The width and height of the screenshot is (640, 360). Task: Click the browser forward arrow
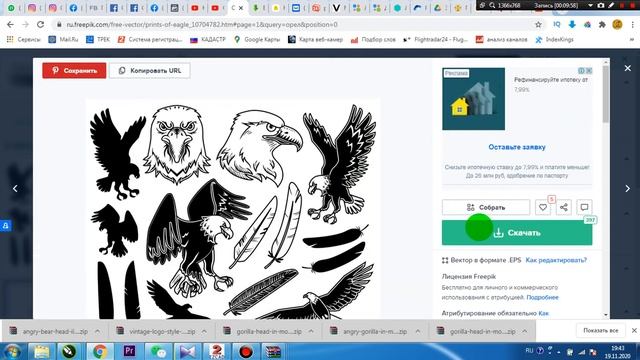[25, 24]
